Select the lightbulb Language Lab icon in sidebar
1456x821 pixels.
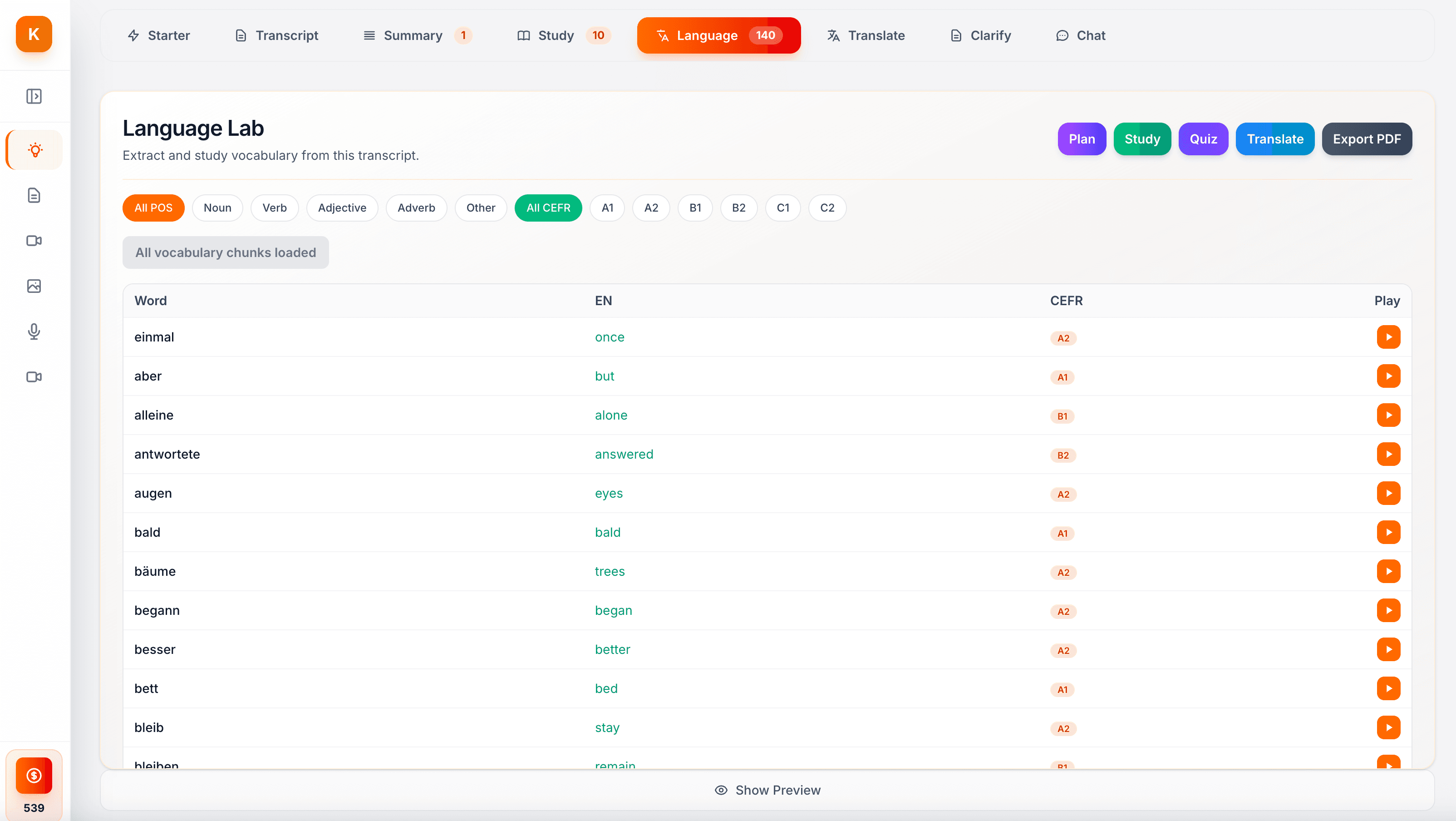click(x=33, y=149)
